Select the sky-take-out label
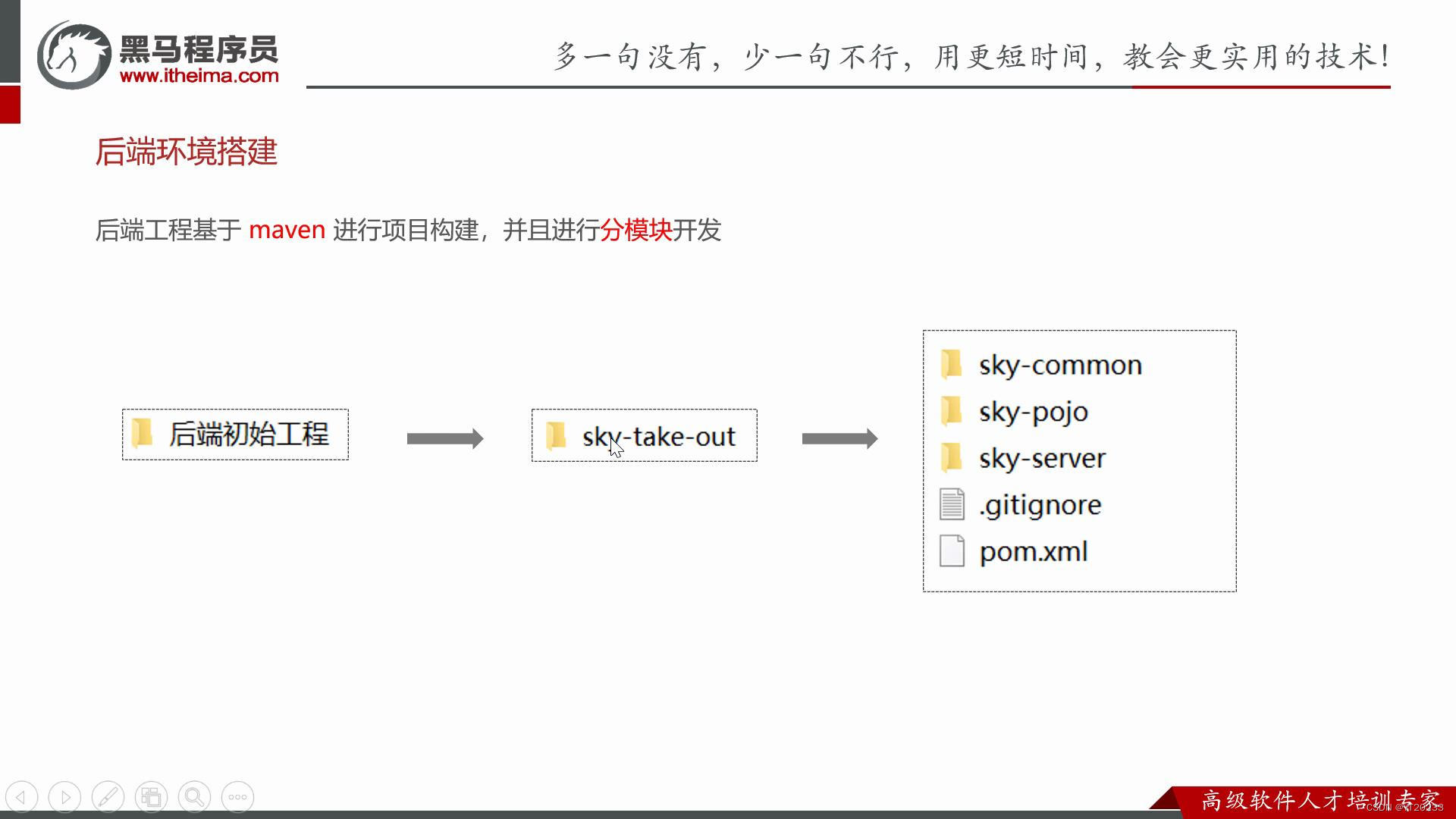1456x819 pixels. (659, 437)
